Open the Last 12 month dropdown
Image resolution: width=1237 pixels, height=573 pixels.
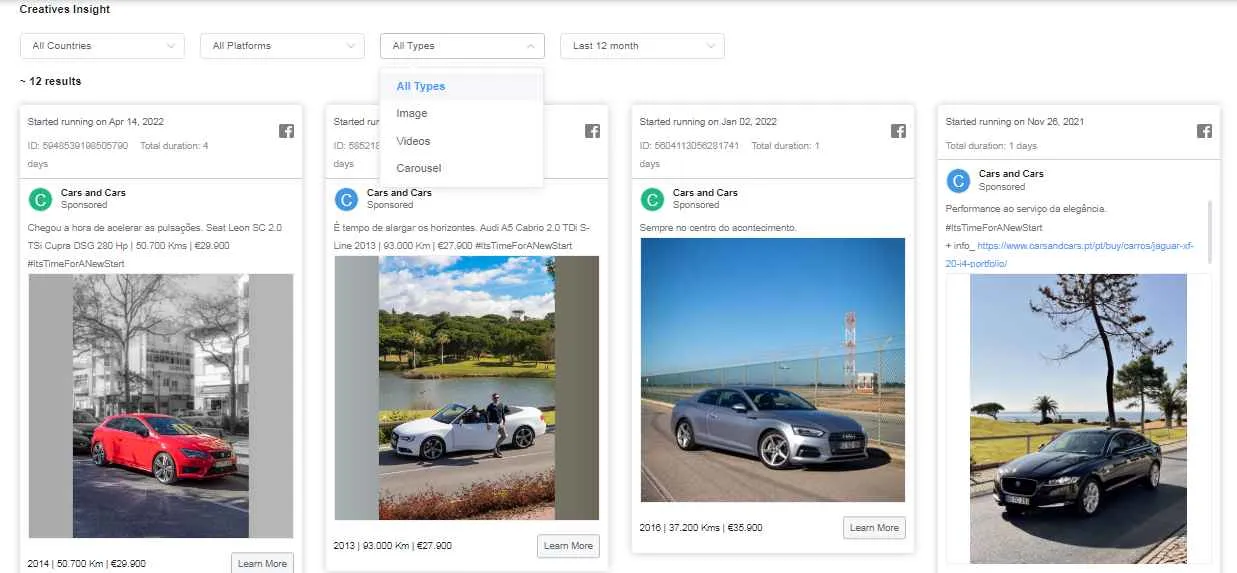point(642,46)
